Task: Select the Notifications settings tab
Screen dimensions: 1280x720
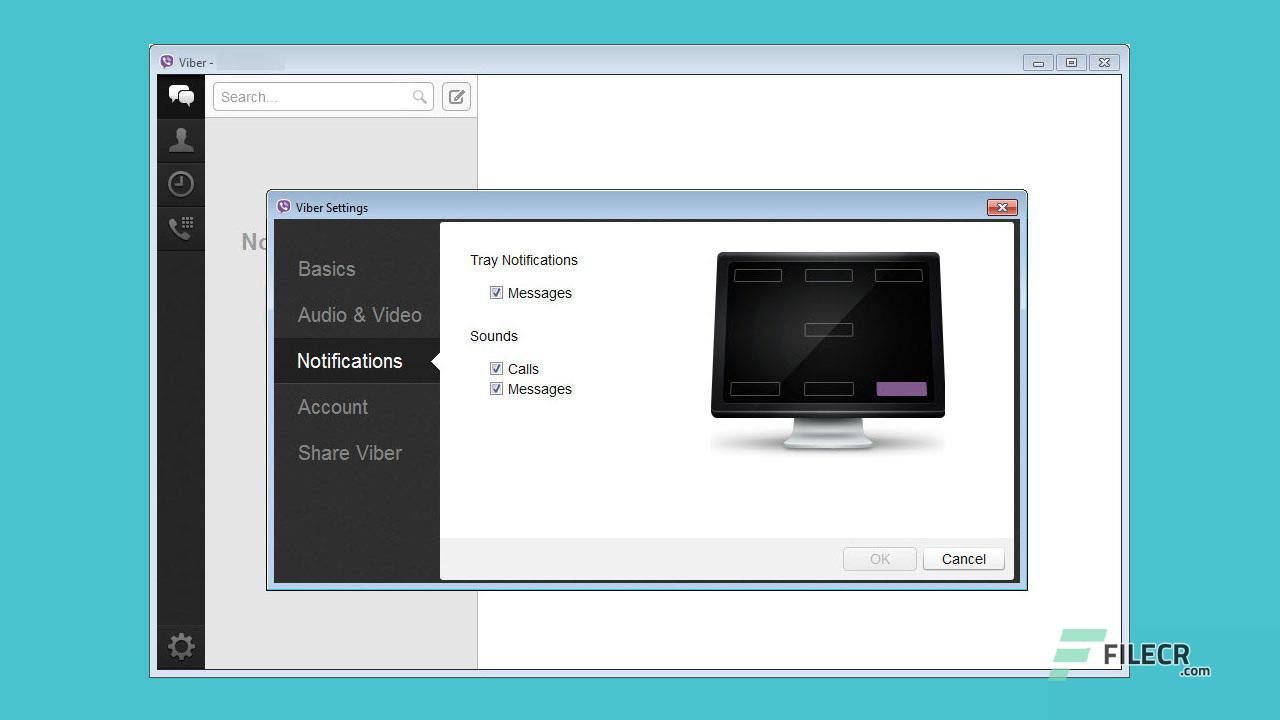Action: coord(357,361)
